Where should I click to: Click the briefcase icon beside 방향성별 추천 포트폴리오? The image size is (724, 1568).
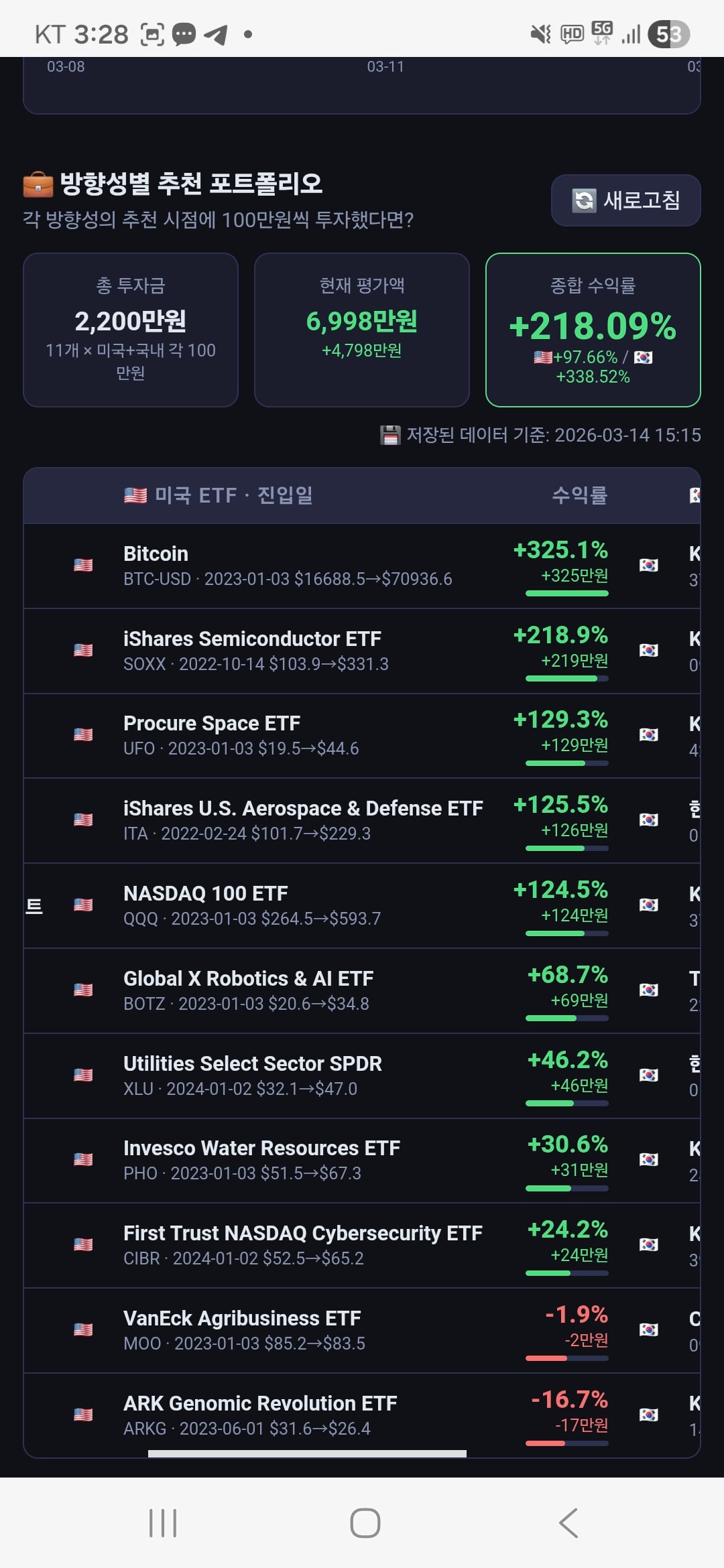pos(38,184)
